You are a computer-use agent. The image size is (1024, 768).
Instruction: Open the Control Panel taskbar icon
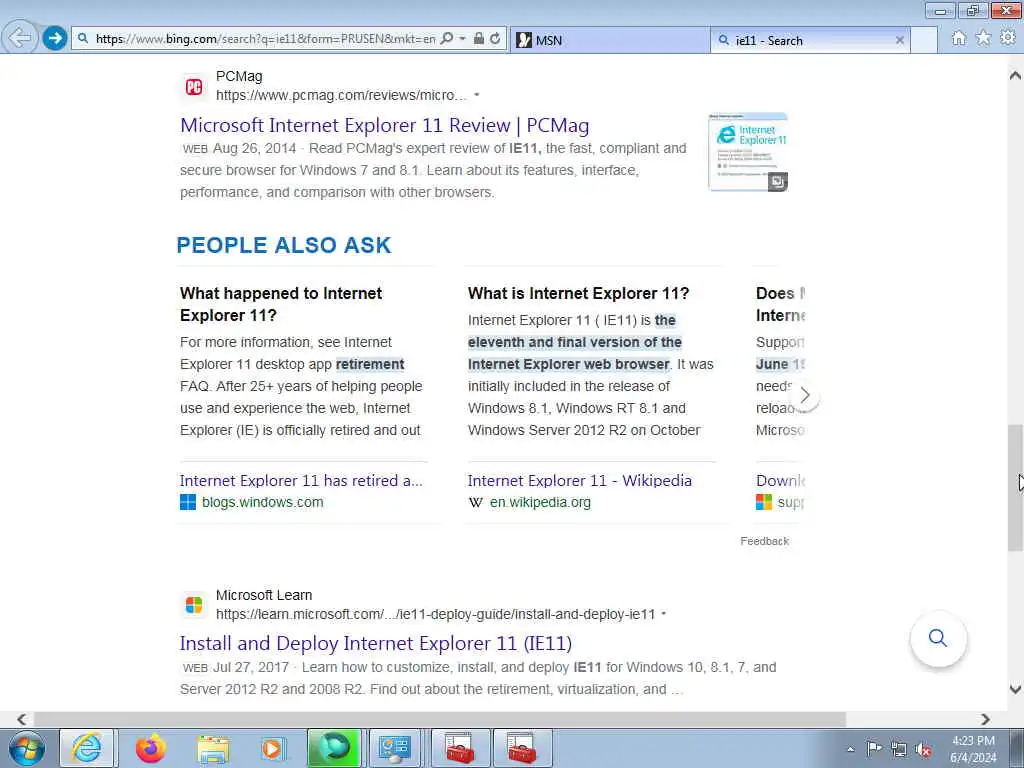point(395,748)
